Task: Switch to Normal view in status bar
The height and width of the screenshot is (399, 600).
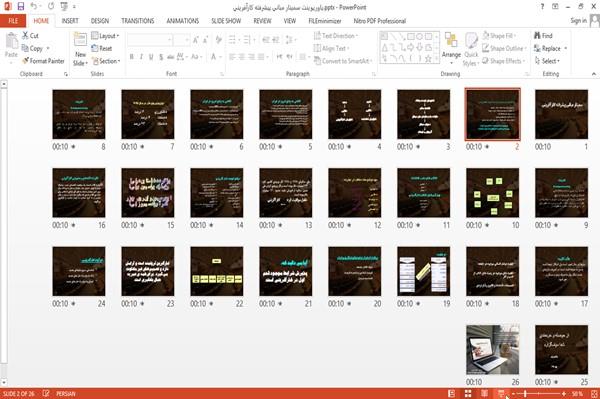Action: (x=452, y=393)
